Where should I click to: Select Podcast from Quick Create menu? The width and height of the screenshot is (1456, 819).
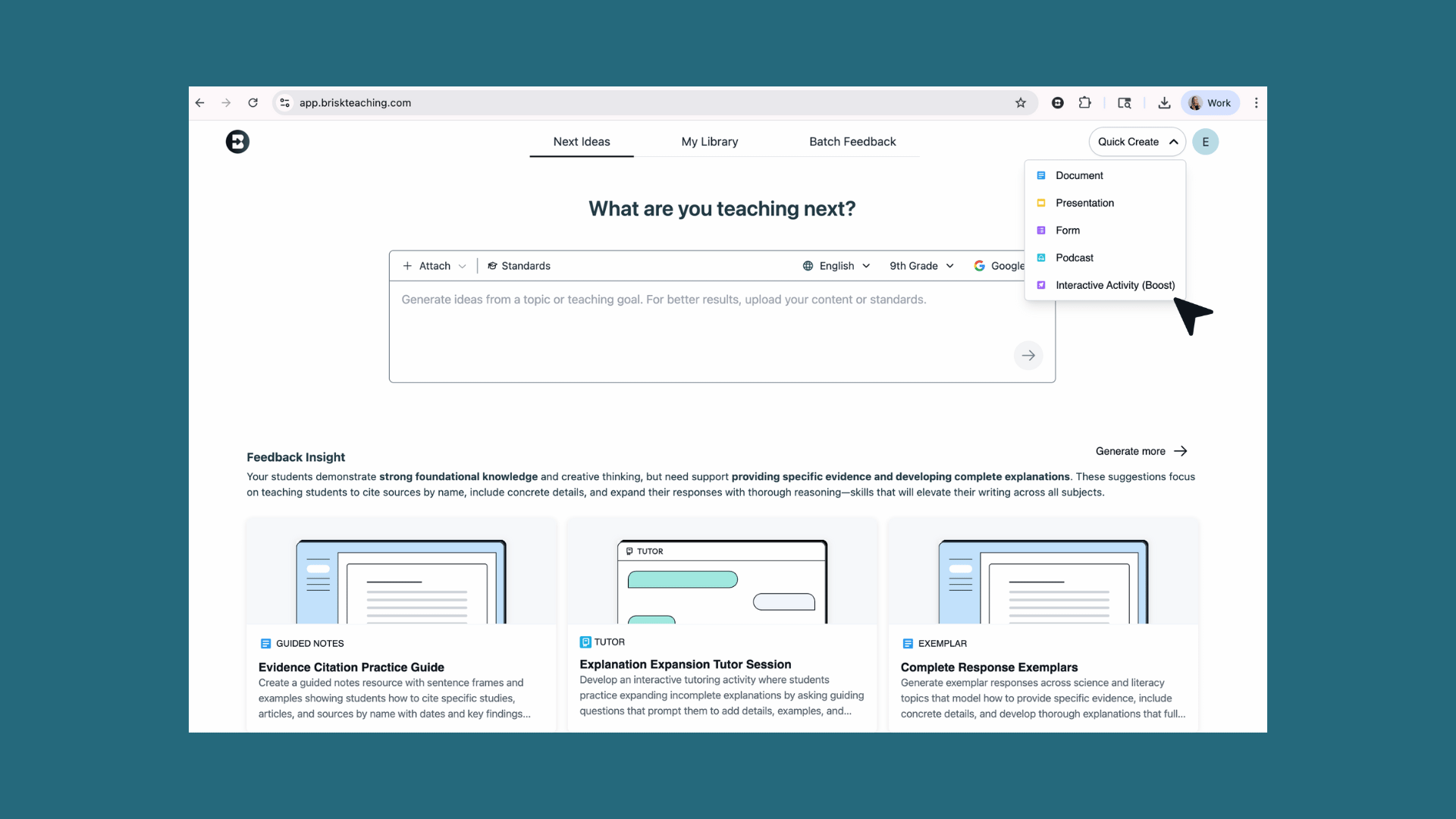1074,258
